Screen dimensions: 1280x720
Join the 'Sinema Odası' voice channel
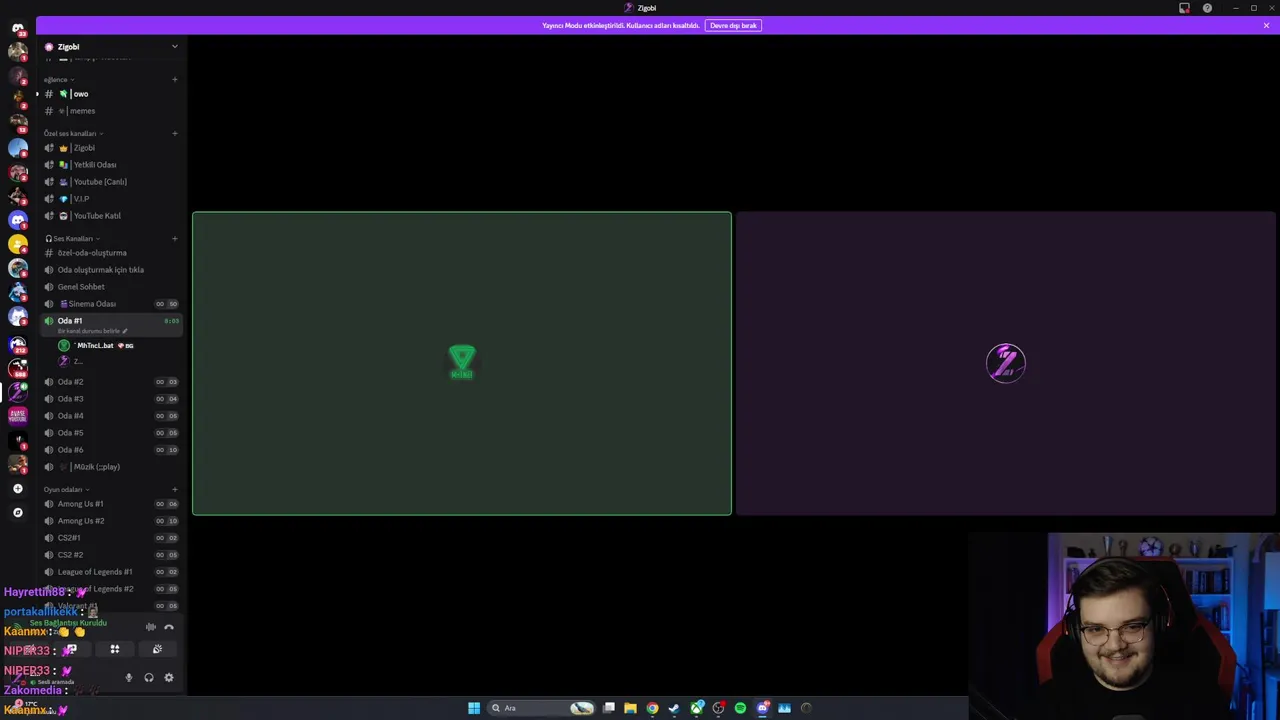pos(111,304)
